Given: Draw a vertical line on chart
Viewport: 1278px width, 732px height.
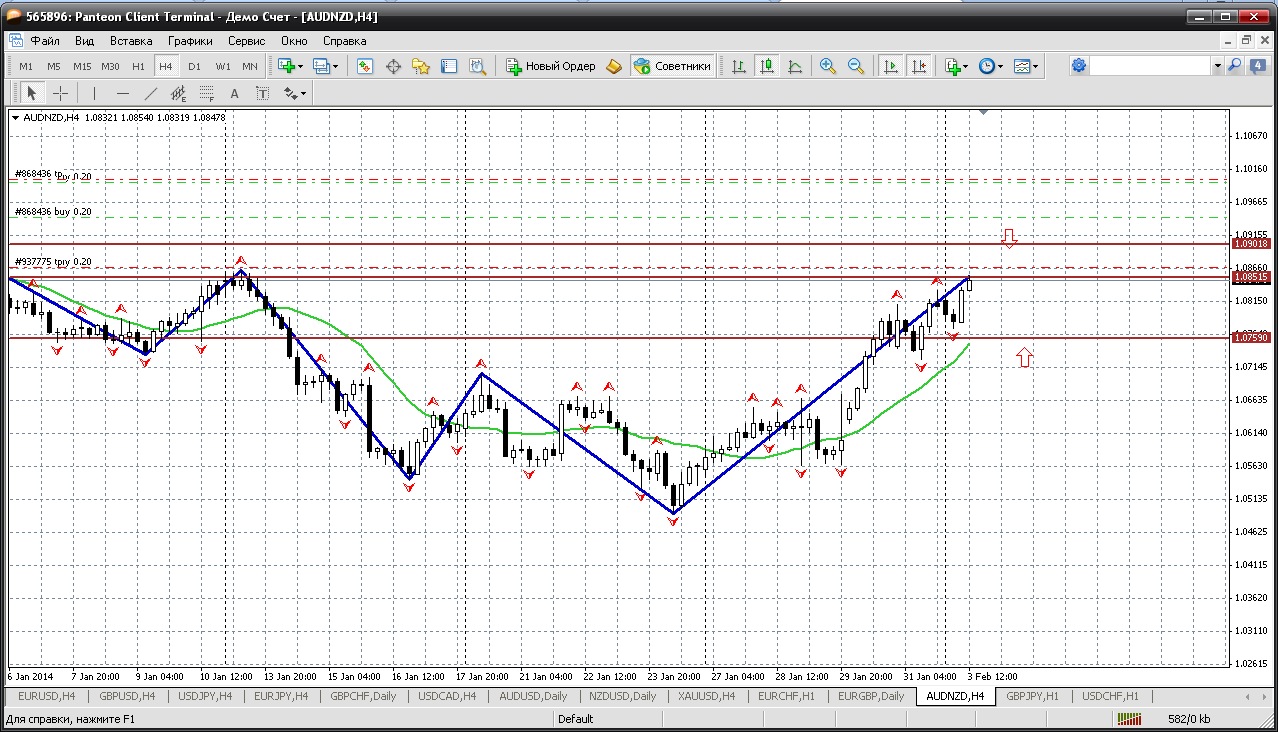Looking at the screenshot, I should 95,93.
